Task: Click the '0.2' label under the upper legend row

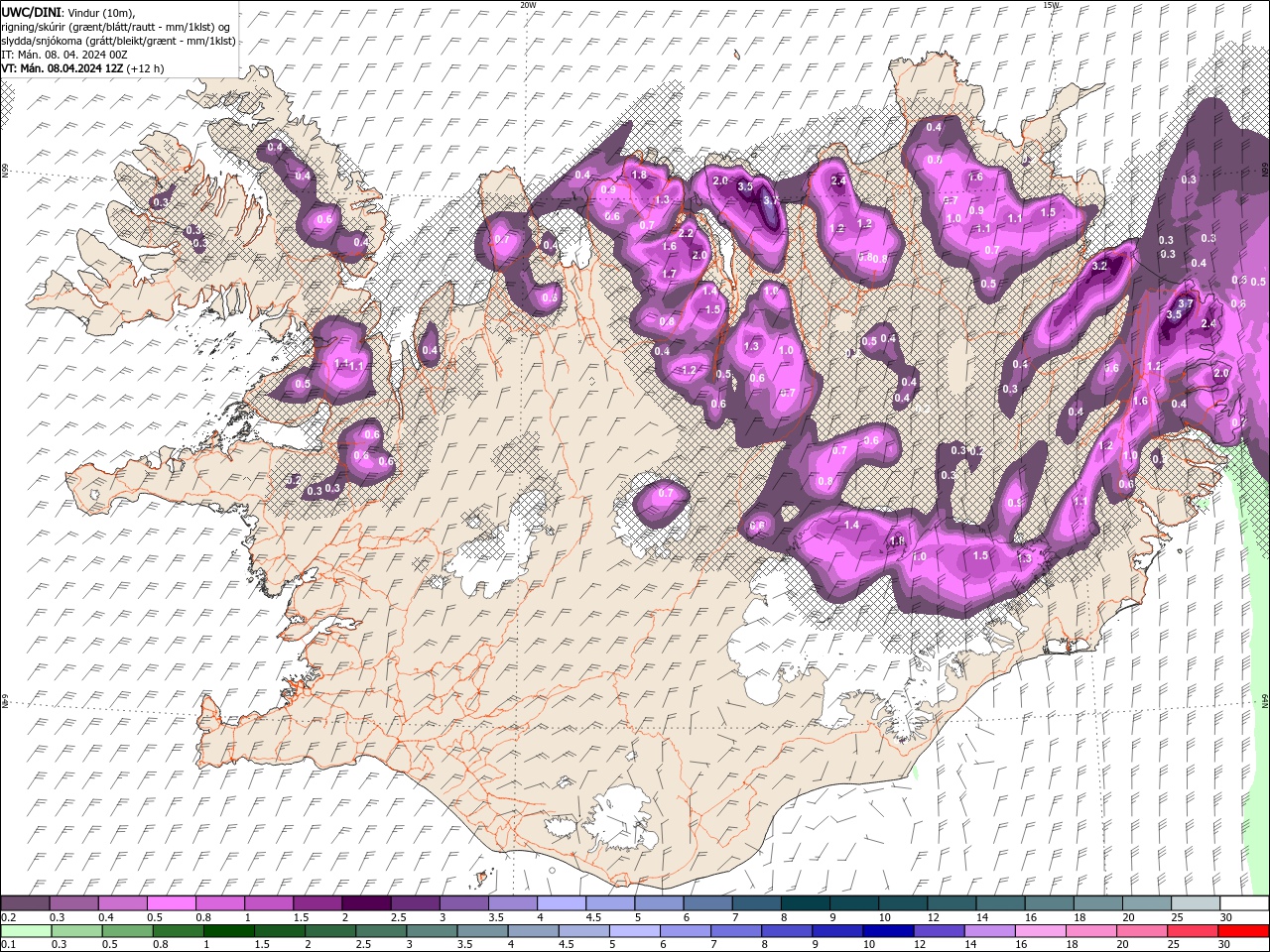Action: [8, 917]
